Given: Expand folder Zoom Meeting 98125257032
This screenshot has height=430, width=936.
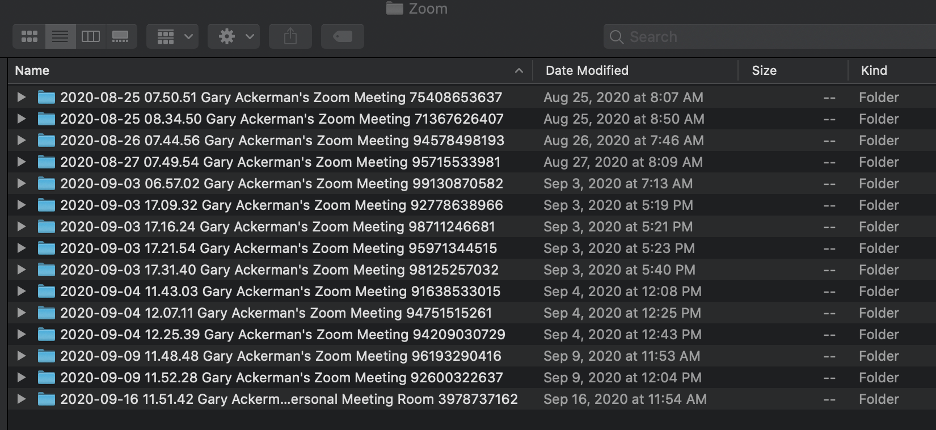Looking at the screenshot, I should (x=21, y=269).
